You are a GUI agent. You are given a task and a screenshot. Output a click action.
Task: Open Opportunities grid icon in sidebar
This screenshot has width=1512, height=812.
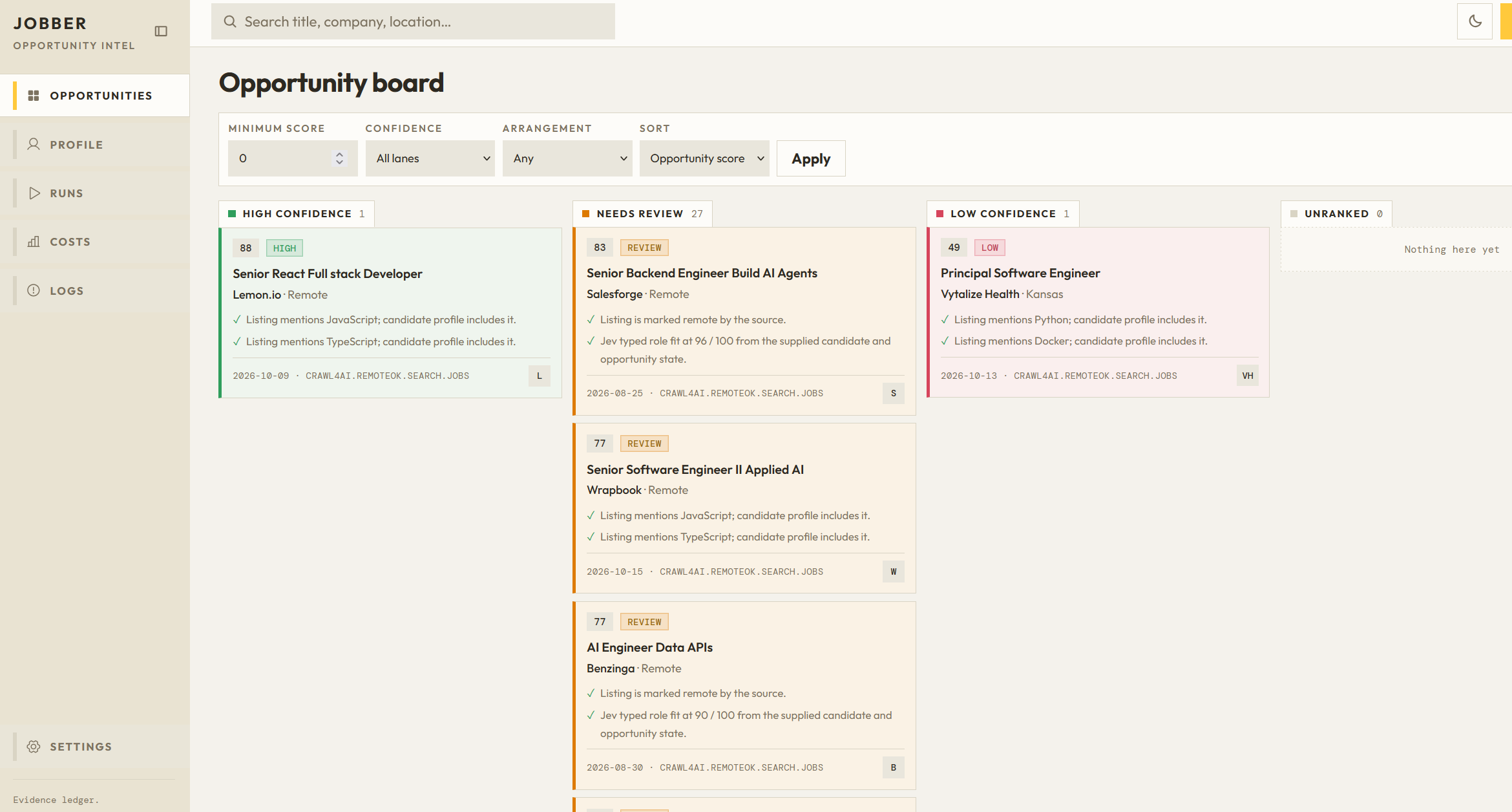pyautogui.click(x=34, y=96)
